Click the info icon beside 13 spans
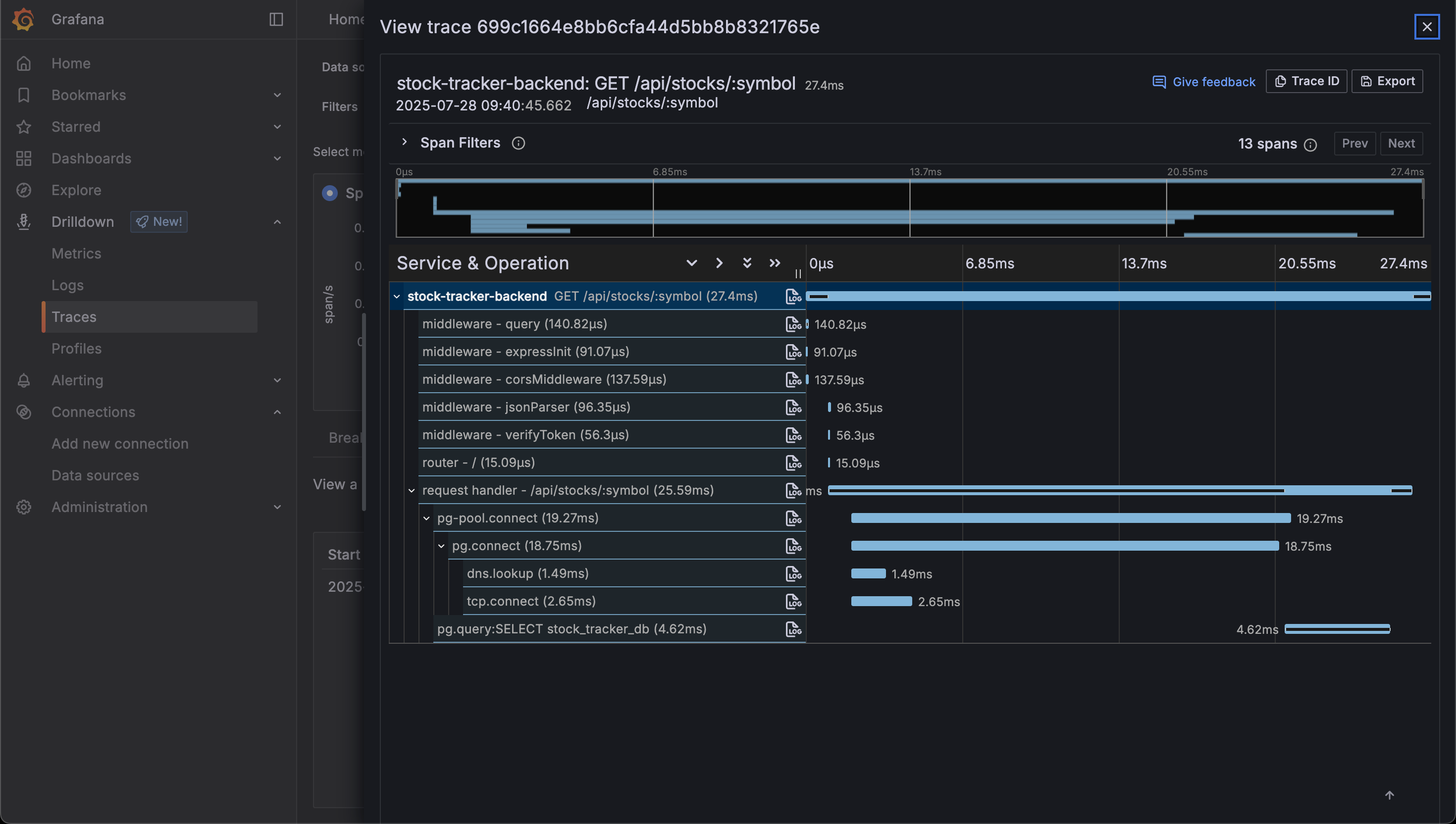Image resolution: width=1456 pixels, height=824 pixels. (x=1310, y=145)
